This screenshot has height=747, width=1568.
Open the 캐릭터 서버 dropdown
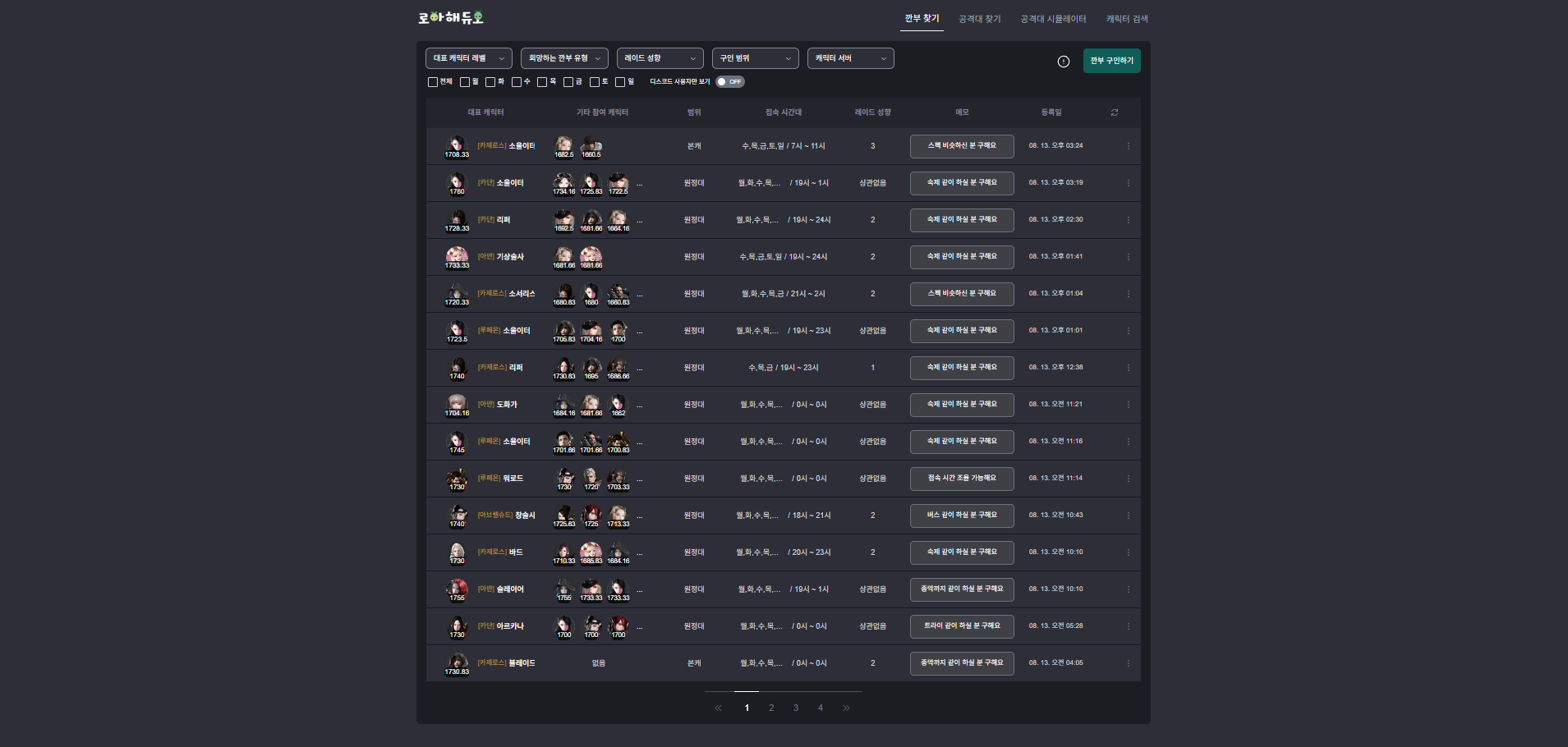(x=850, y=58)
